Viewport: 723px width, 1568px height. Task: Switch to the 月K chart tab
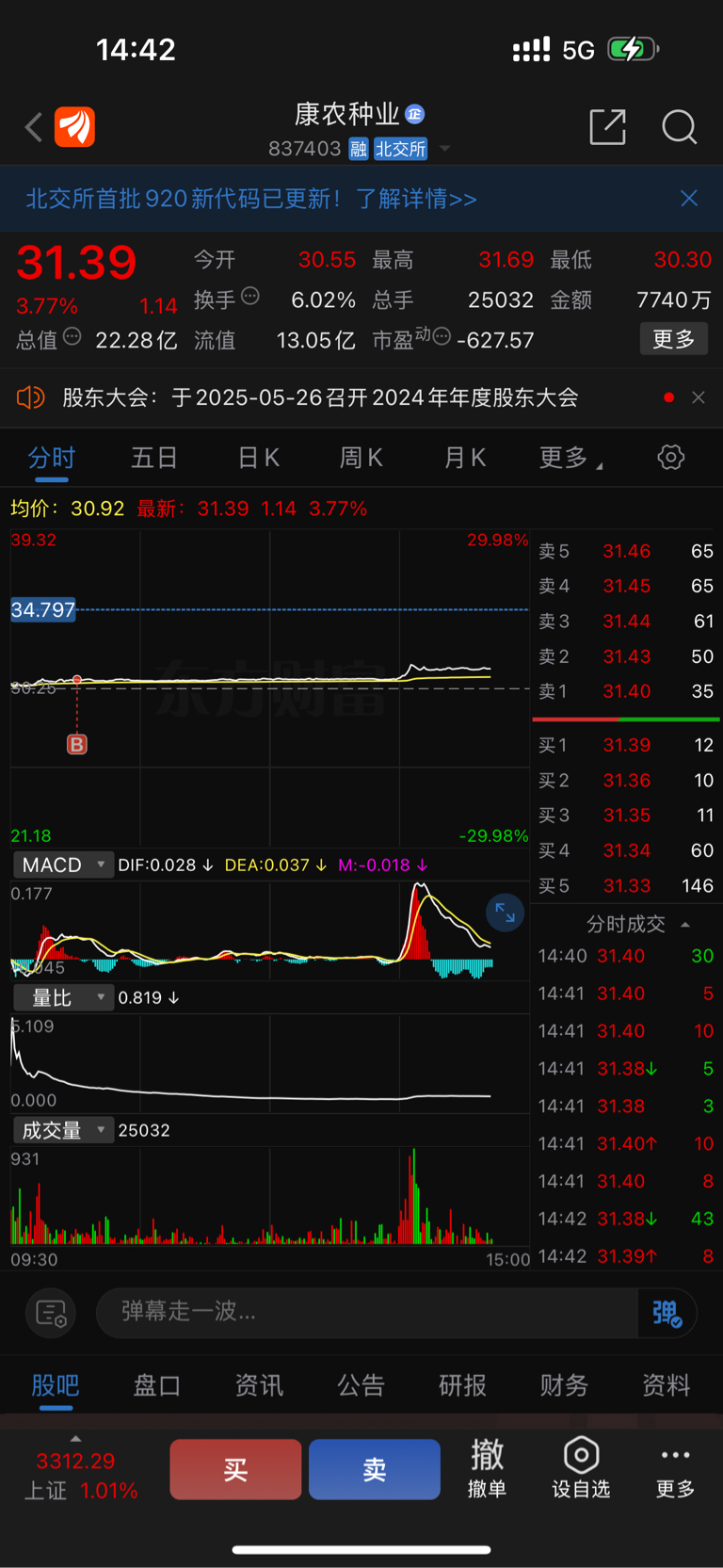(x=464, y=458)
